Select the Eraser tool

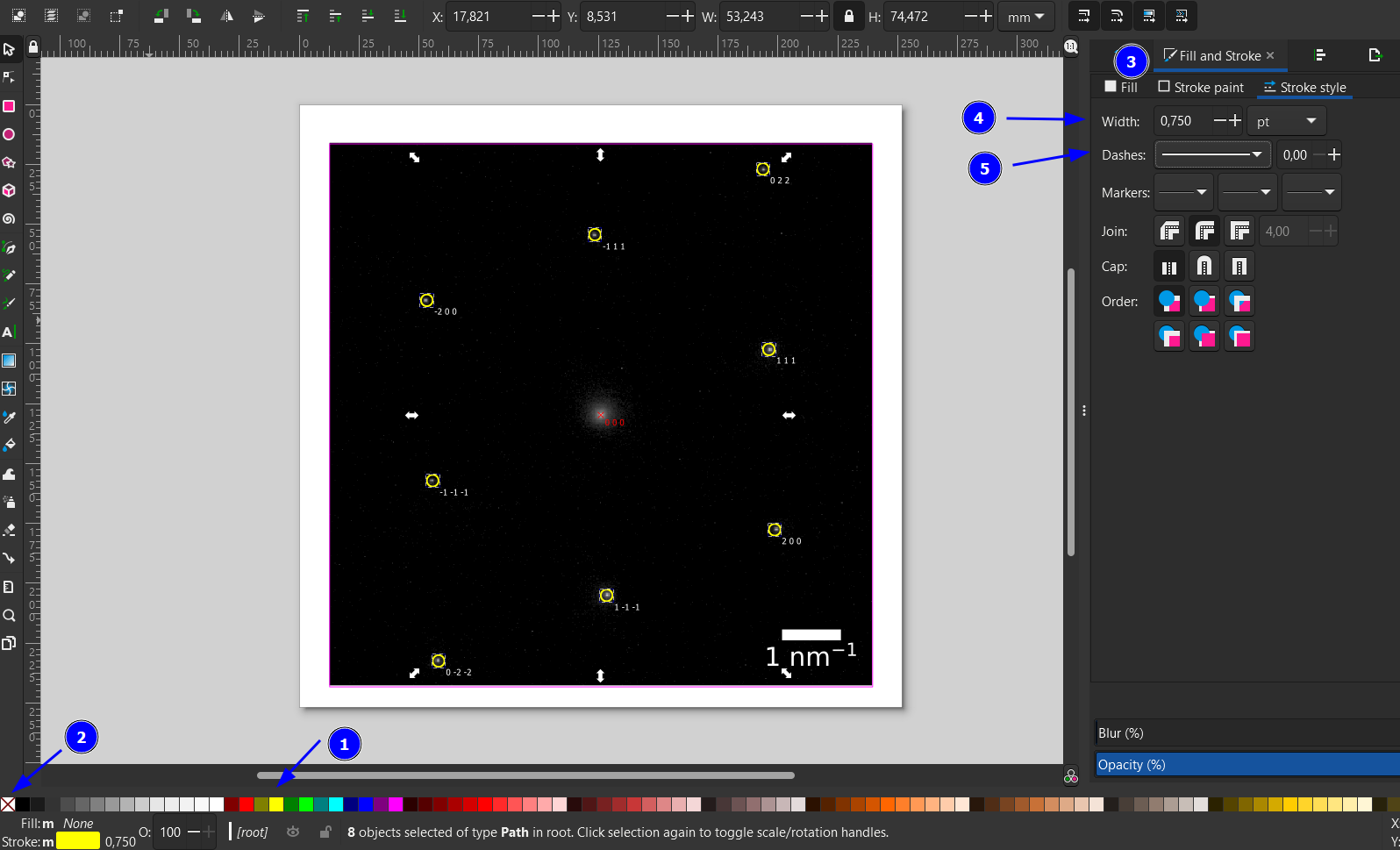[9, 530]
